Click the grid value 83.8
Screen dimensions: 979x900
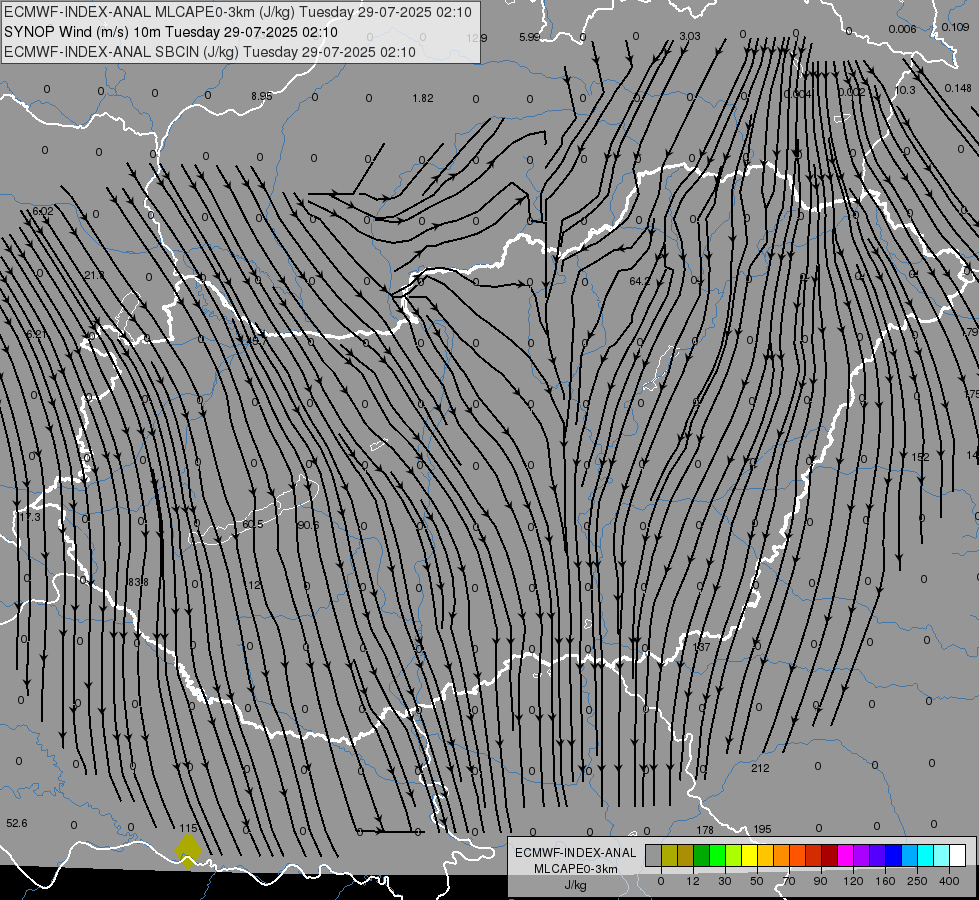click(138, 582)
